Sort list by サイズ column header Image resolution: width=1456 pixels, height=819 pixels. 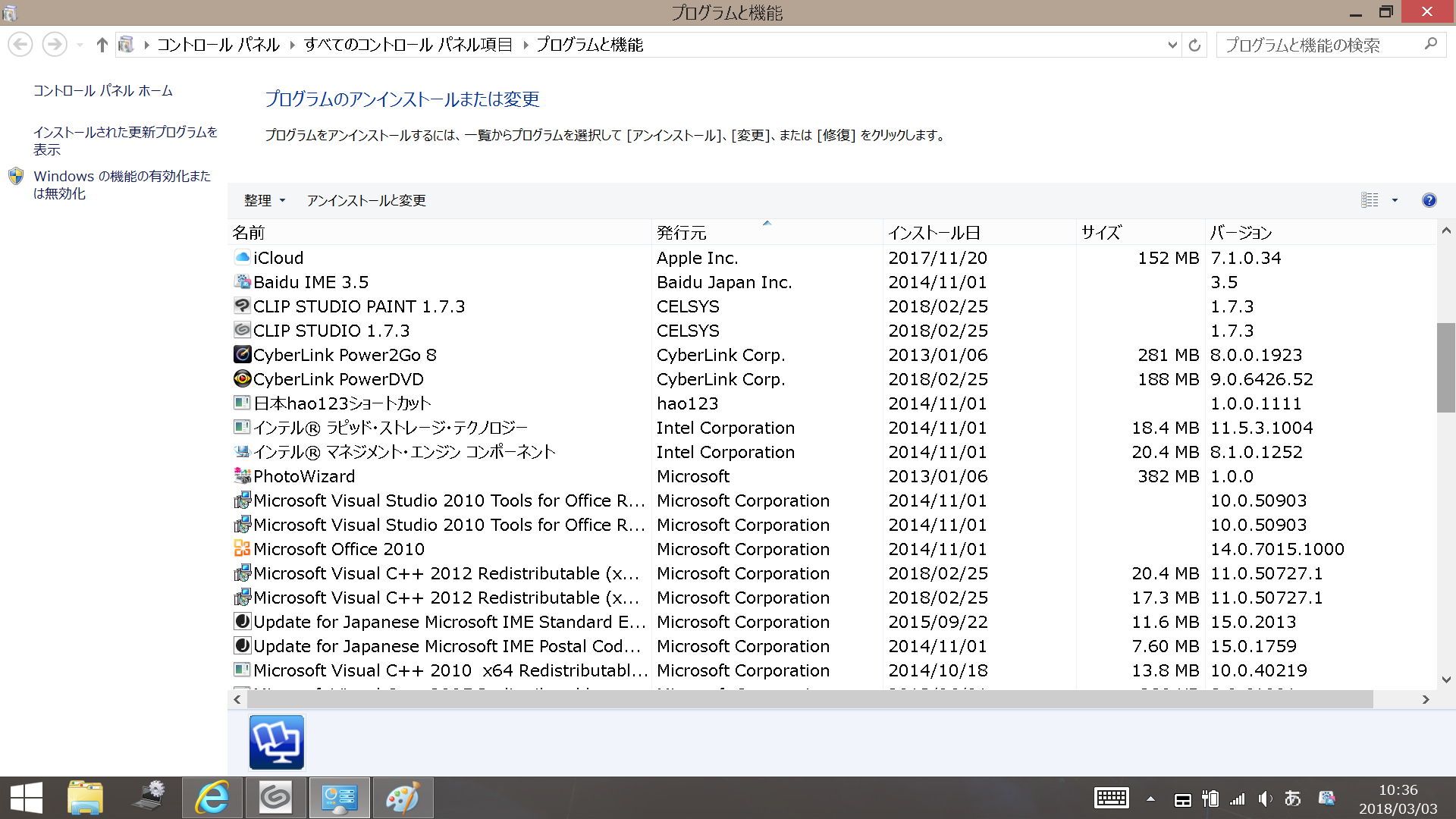(1101, 233)
